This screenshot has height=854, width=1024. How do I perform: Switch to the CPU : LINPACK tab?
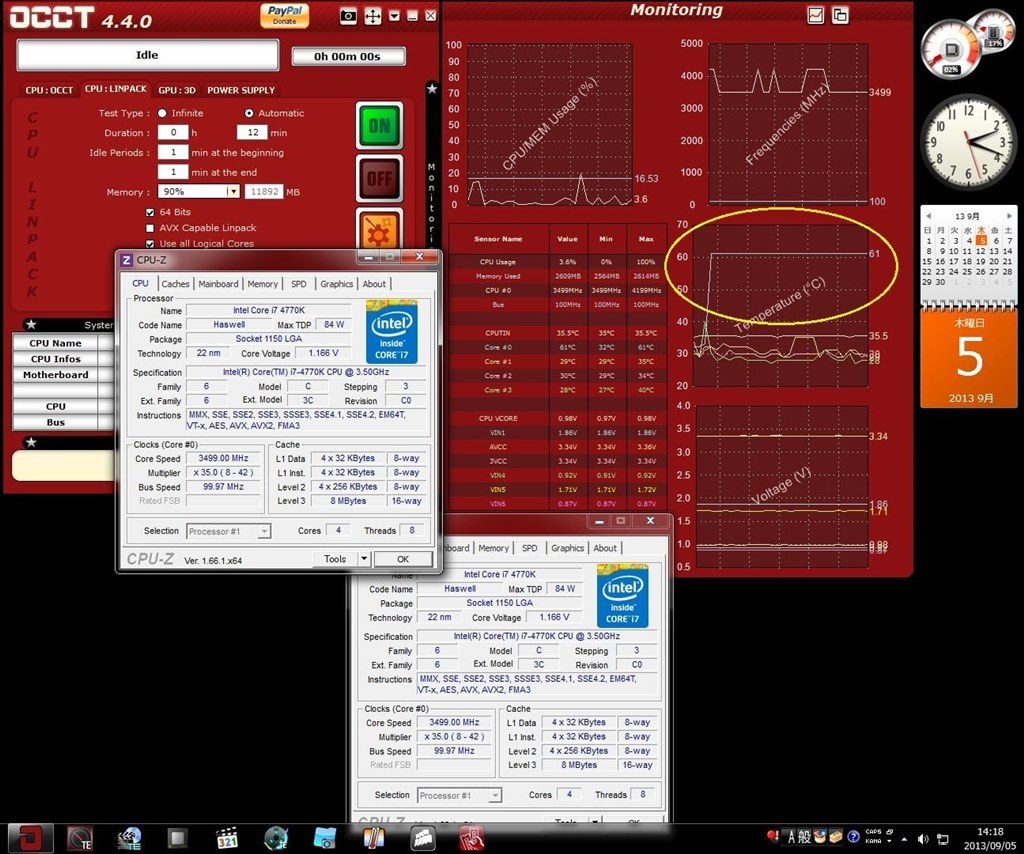pyautogui.click(x=116, y=89)
